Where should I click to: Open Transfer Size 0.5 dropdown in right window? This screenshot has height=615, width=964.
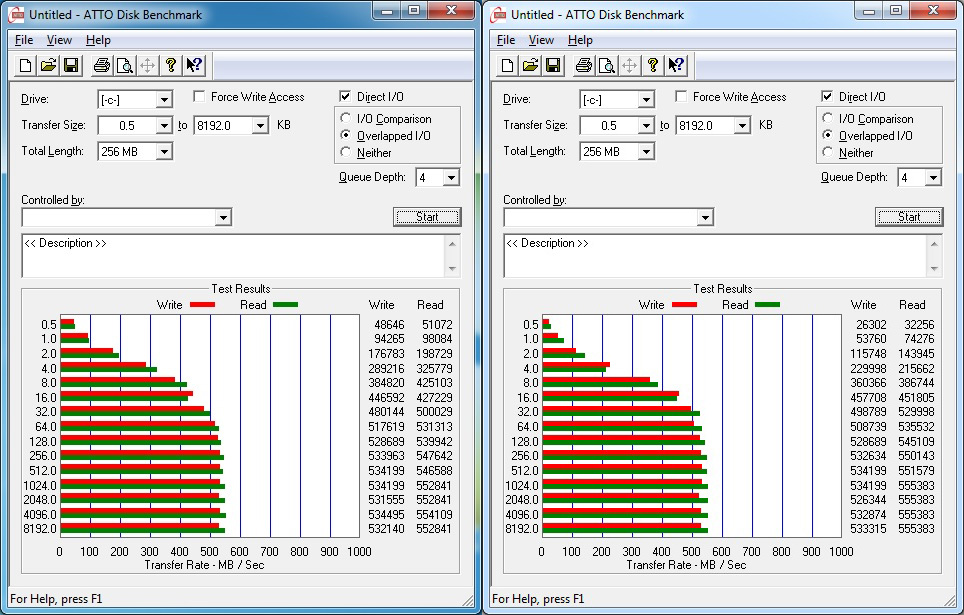coord(646,125)
